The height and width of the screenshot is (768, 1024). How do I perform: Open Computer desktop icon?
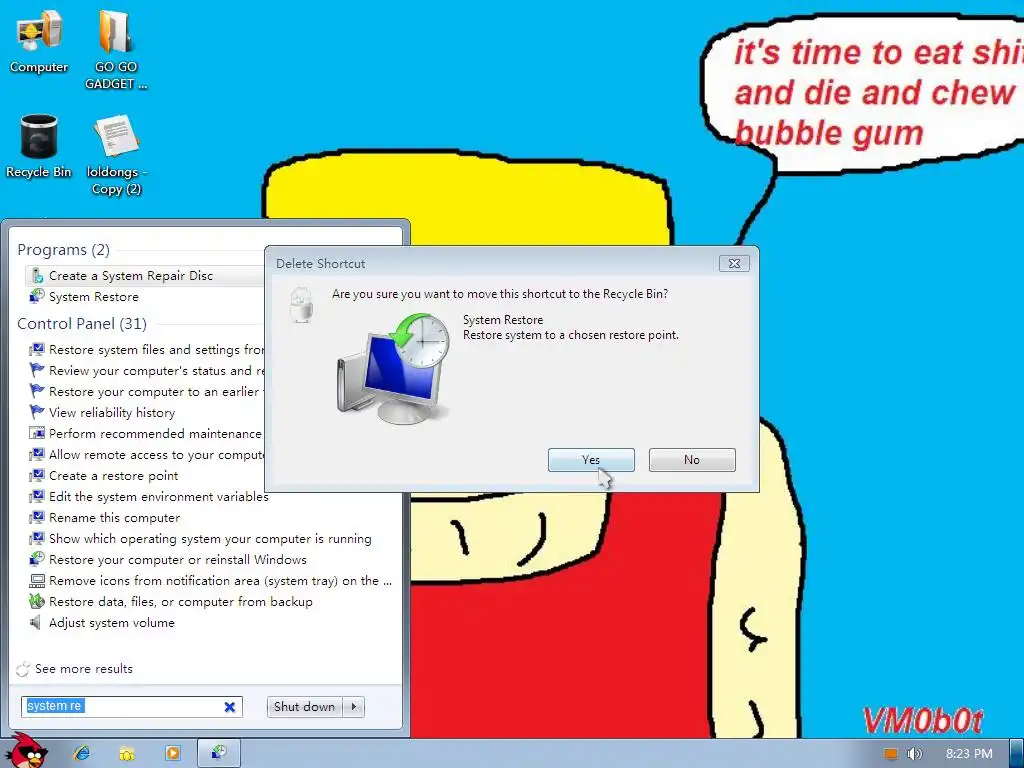39,42
